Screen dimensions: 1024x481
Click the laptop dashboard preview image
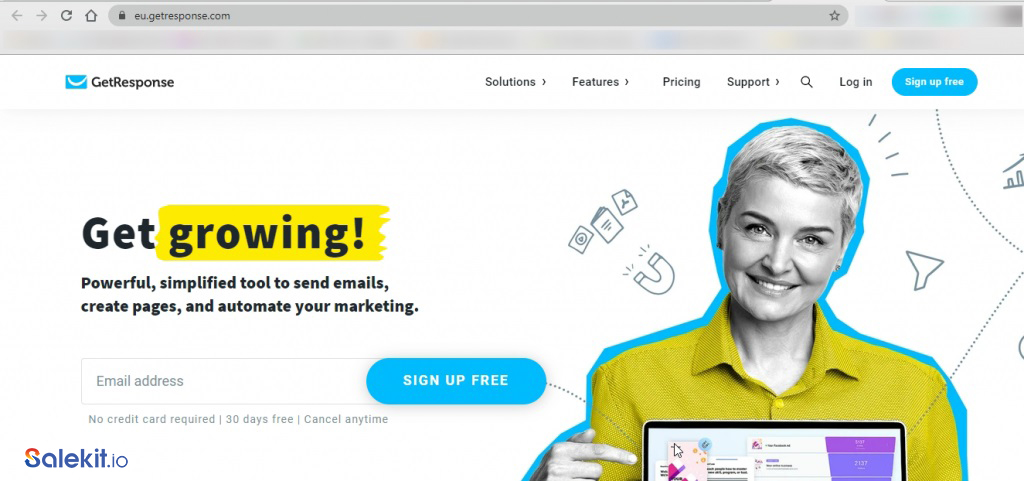774,452
